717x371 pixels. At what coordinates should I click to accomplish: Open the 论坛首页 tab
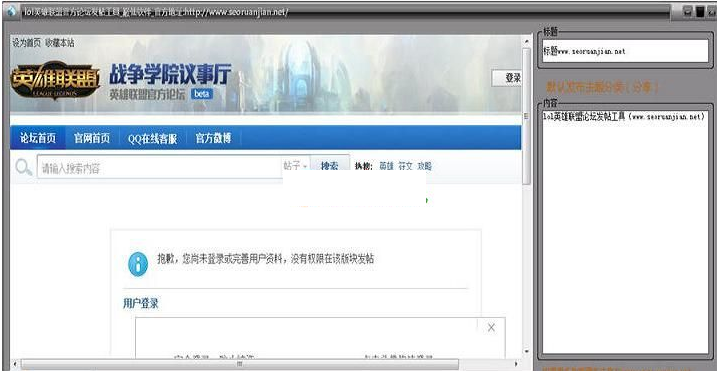pyautogui.click(x=37, y=138)
